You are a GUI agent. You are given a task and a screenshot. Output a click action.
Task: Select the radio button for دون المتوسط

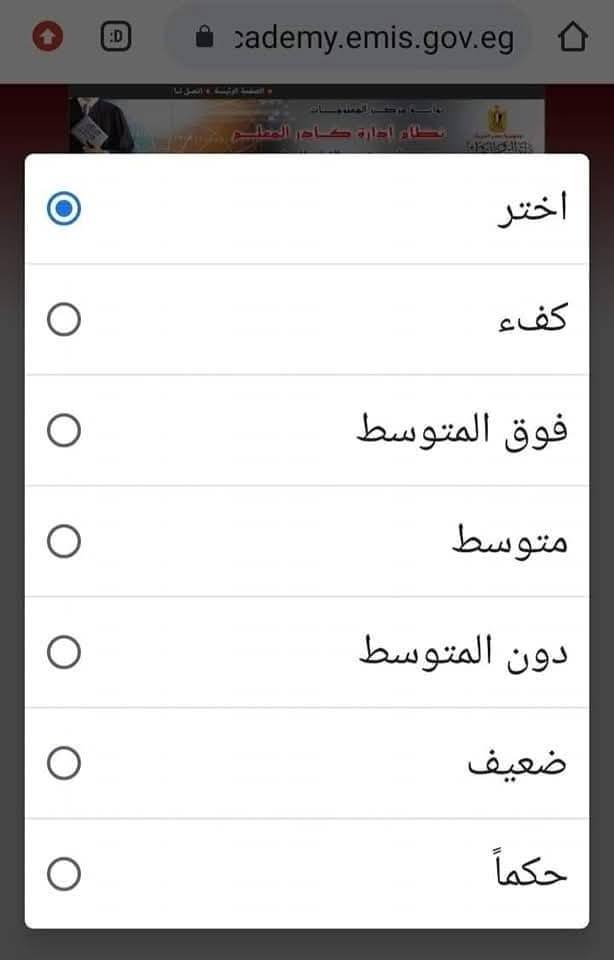coord(64,653)
